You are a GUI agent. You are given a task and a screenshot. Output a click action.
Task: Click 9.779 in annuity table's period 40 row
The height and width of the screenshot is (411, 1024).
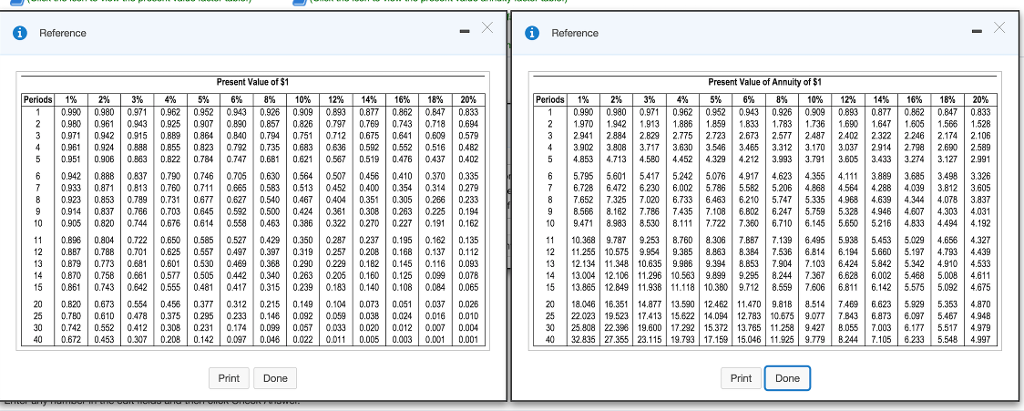point(815,340)
